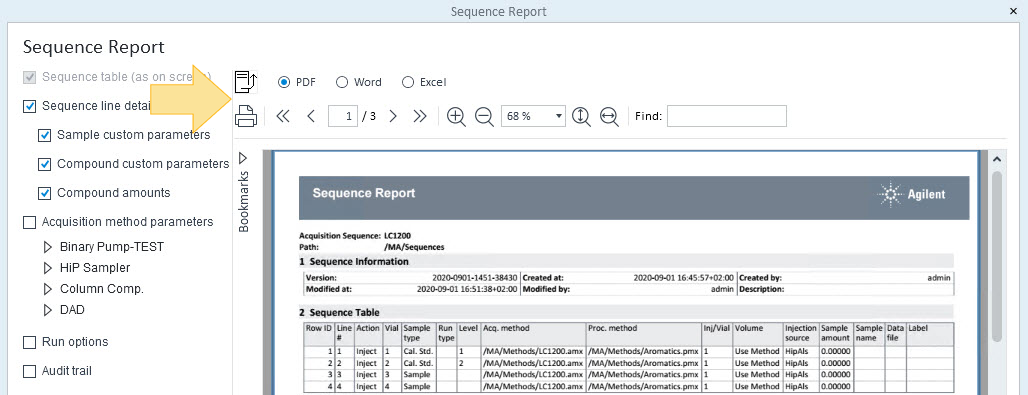Uncheck Compound amounts option

45,193
